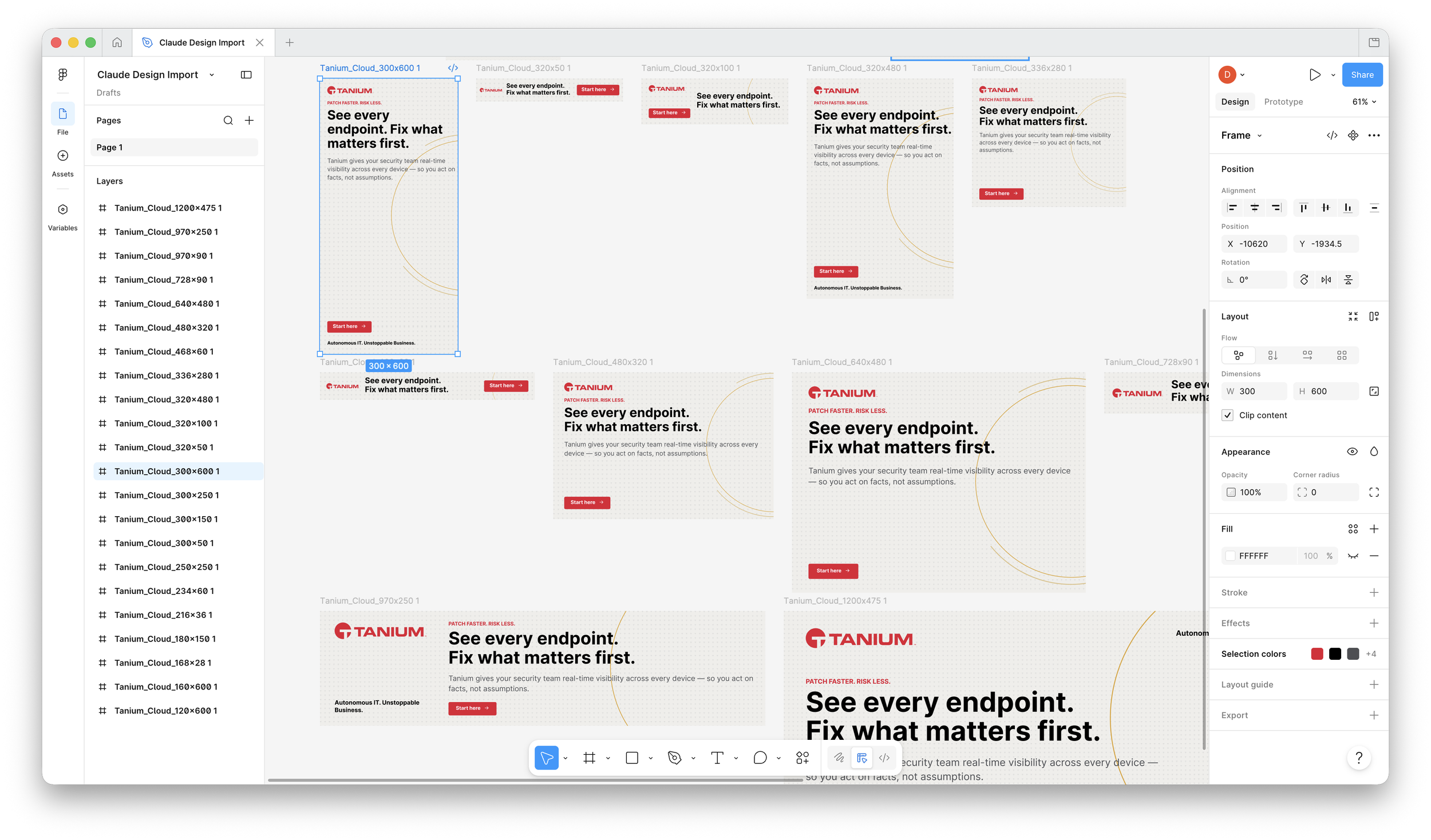1431x840 pixels.
Task: Open the Actions components tool
Action: (x=803, y=758)
